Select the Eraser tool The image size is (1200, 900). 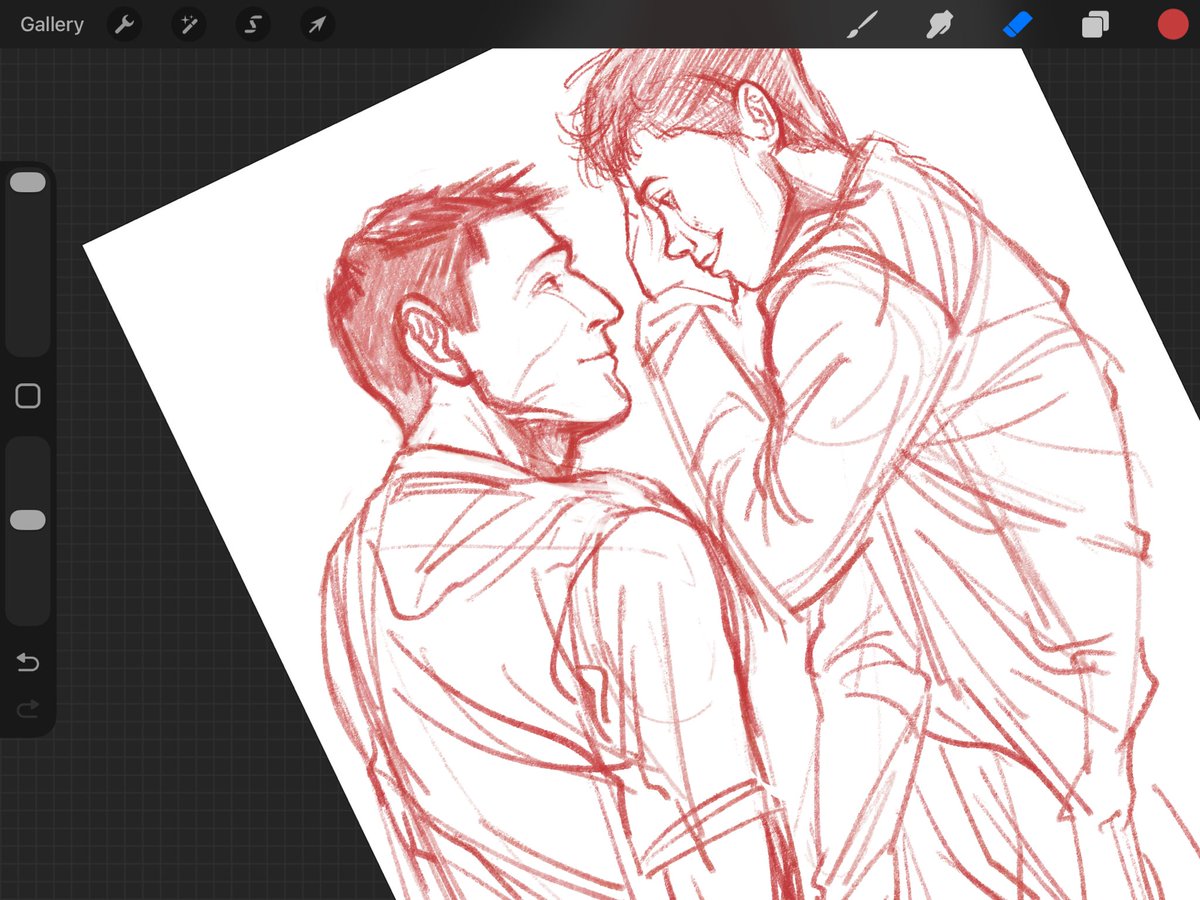(1017, 25)
